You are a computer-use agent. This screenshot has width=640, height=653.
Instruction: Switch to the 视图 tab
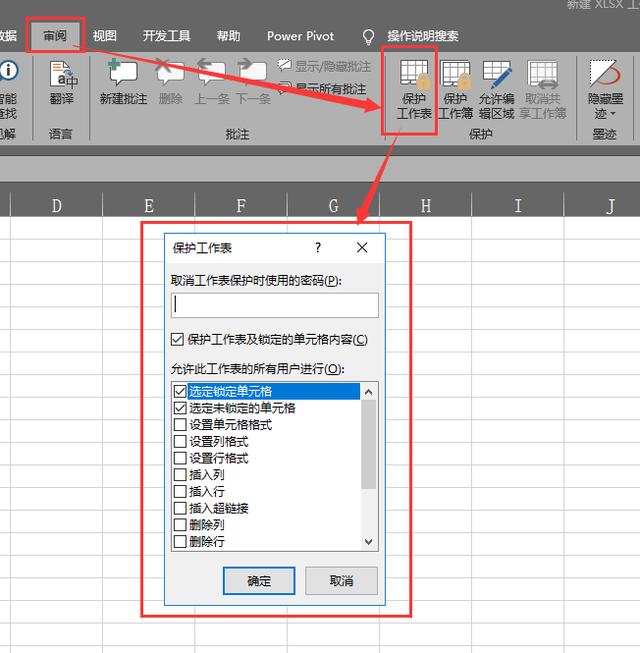coord(105,36)
